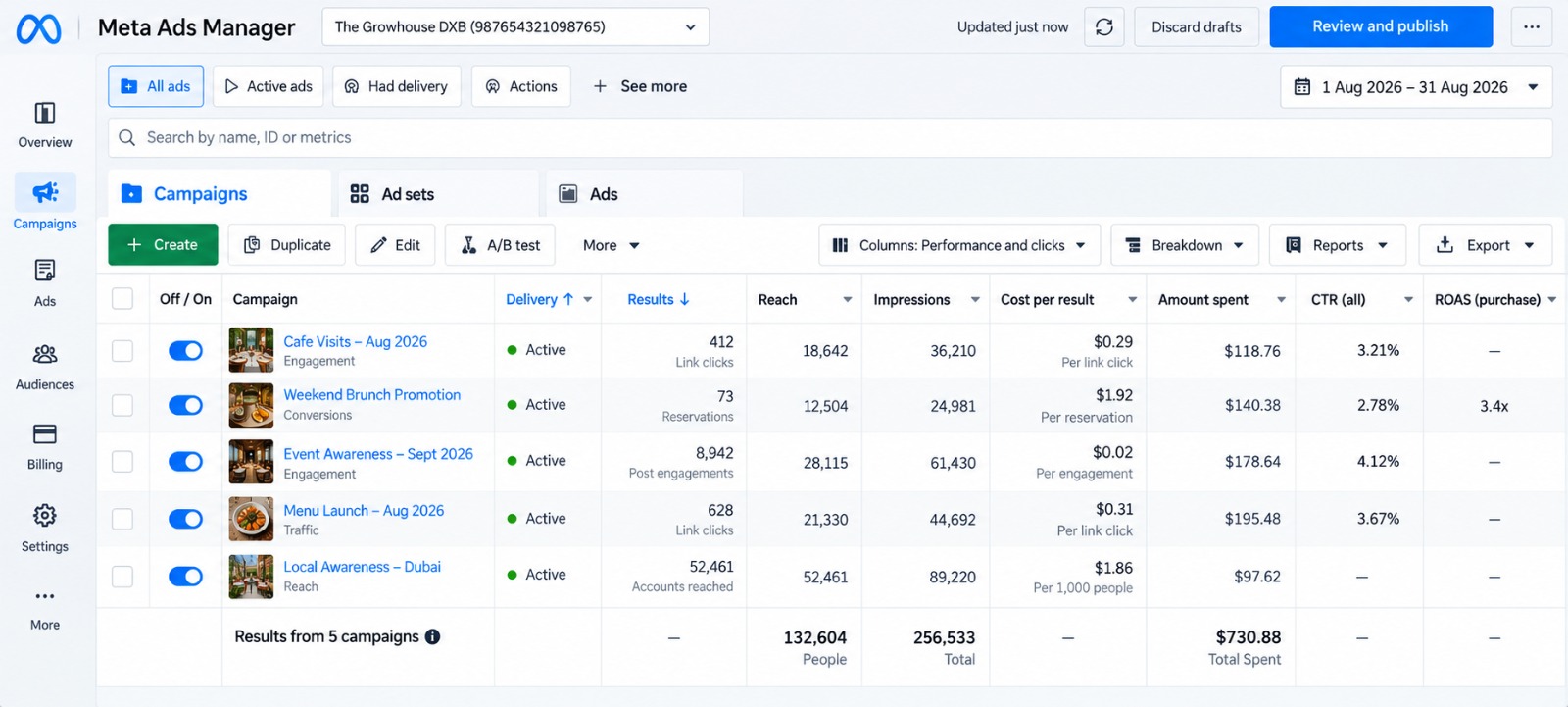This screenshot has height=707, width=1568.
Task: Click the search magnifier icon
Action: coord(127,138)
